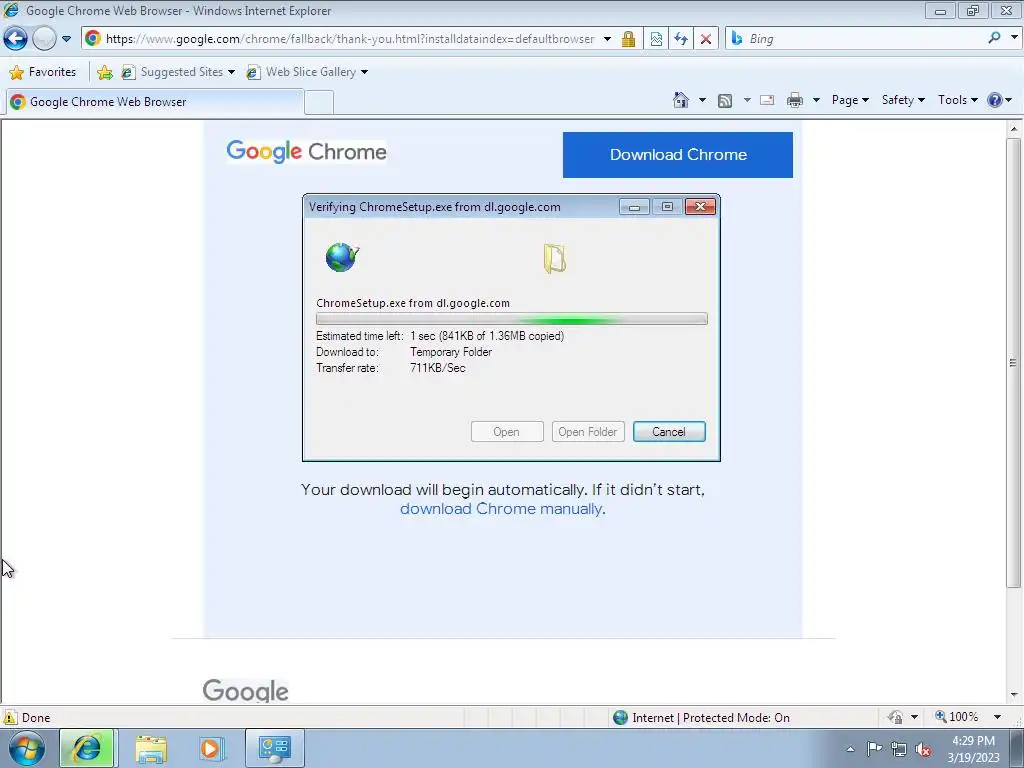Click Internet Protected Mode status text
This screenshot has width=1024, height=768.
point(711,718)
